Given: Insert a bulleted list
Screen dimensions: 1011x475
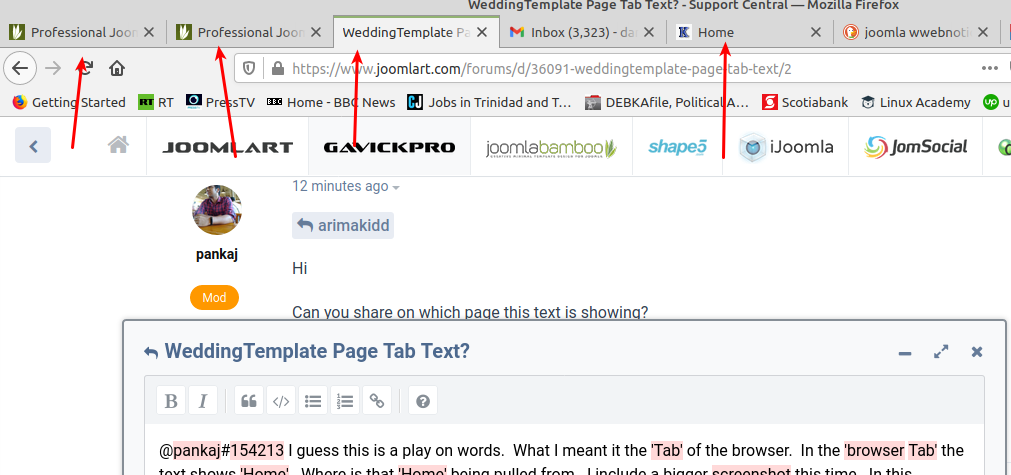Looking at the screenshot, I should [x=313, y=400].
